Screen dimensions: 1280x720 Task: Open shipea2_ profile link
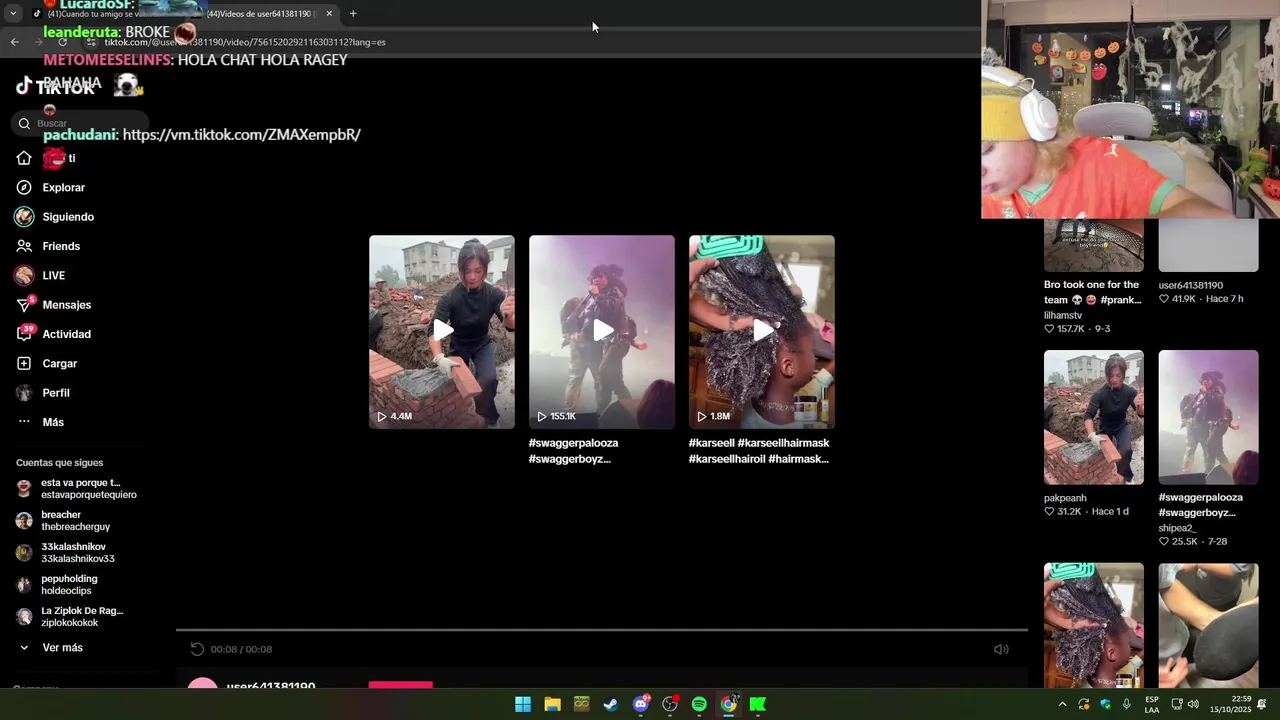[1177, 528]
